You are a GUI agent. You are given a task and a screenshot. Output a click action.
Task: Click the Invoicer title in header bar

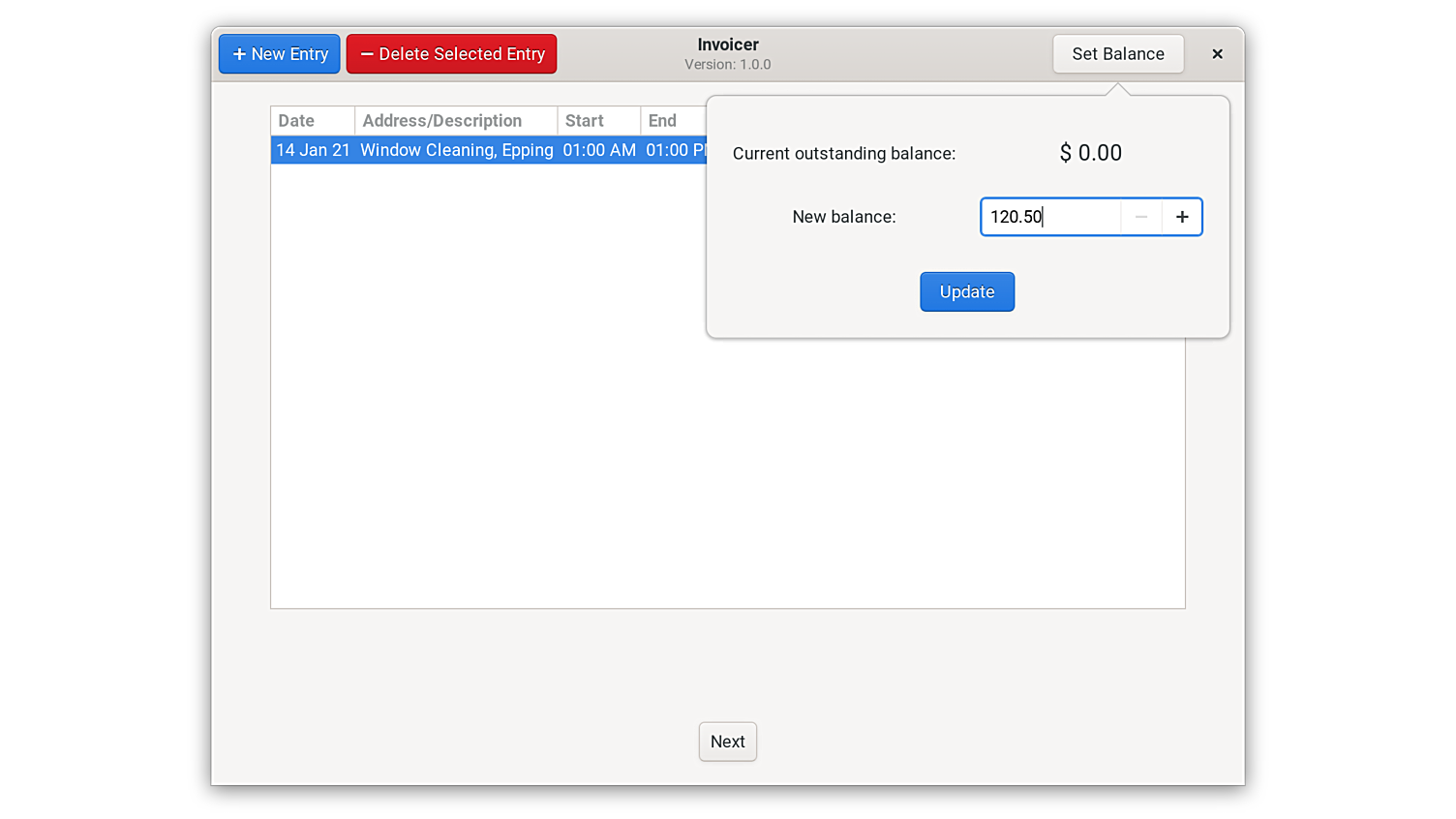[727, 45]
